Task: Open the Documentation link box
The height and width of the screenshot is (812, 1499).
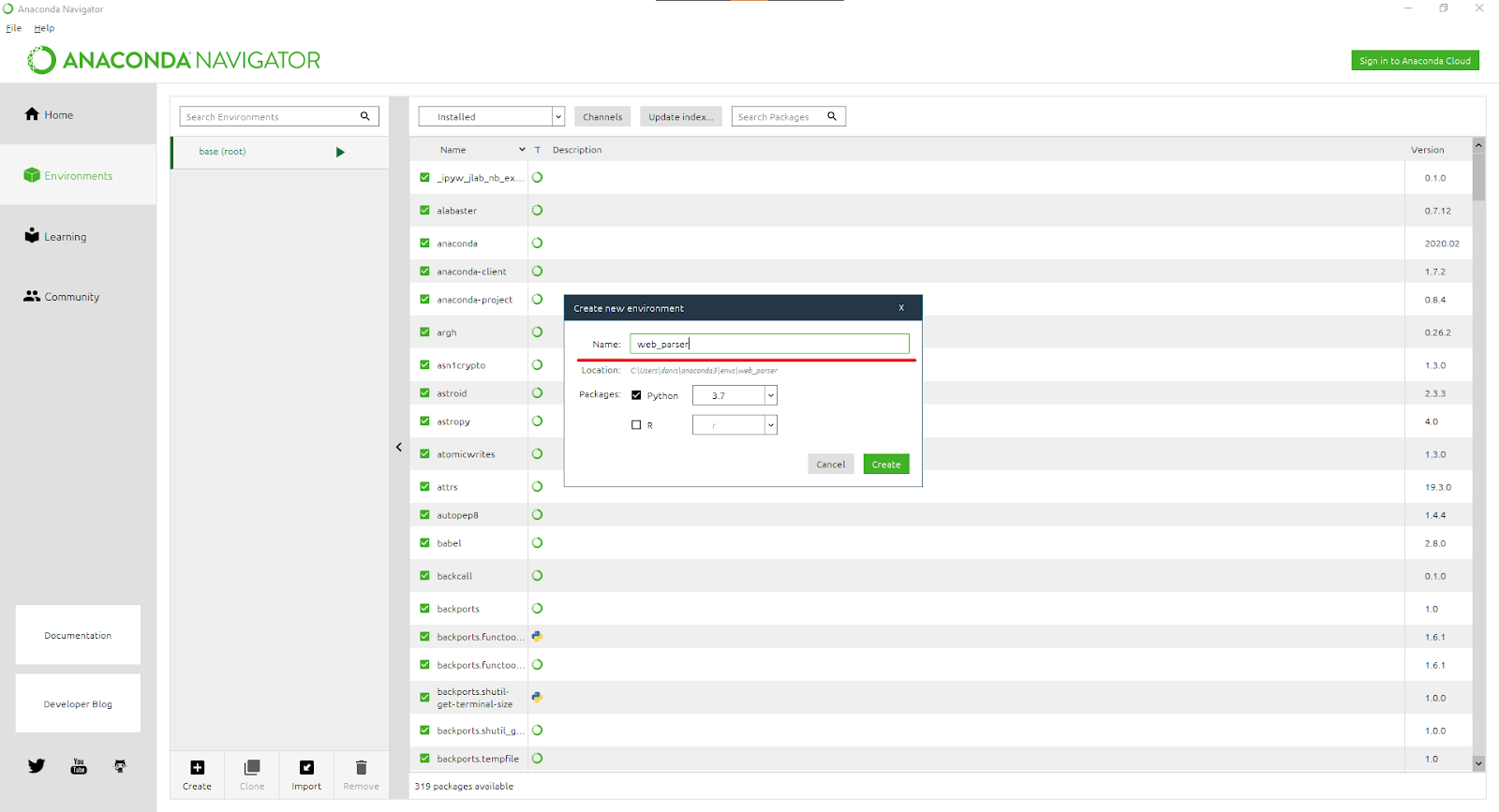Action: tap(78, 635)
